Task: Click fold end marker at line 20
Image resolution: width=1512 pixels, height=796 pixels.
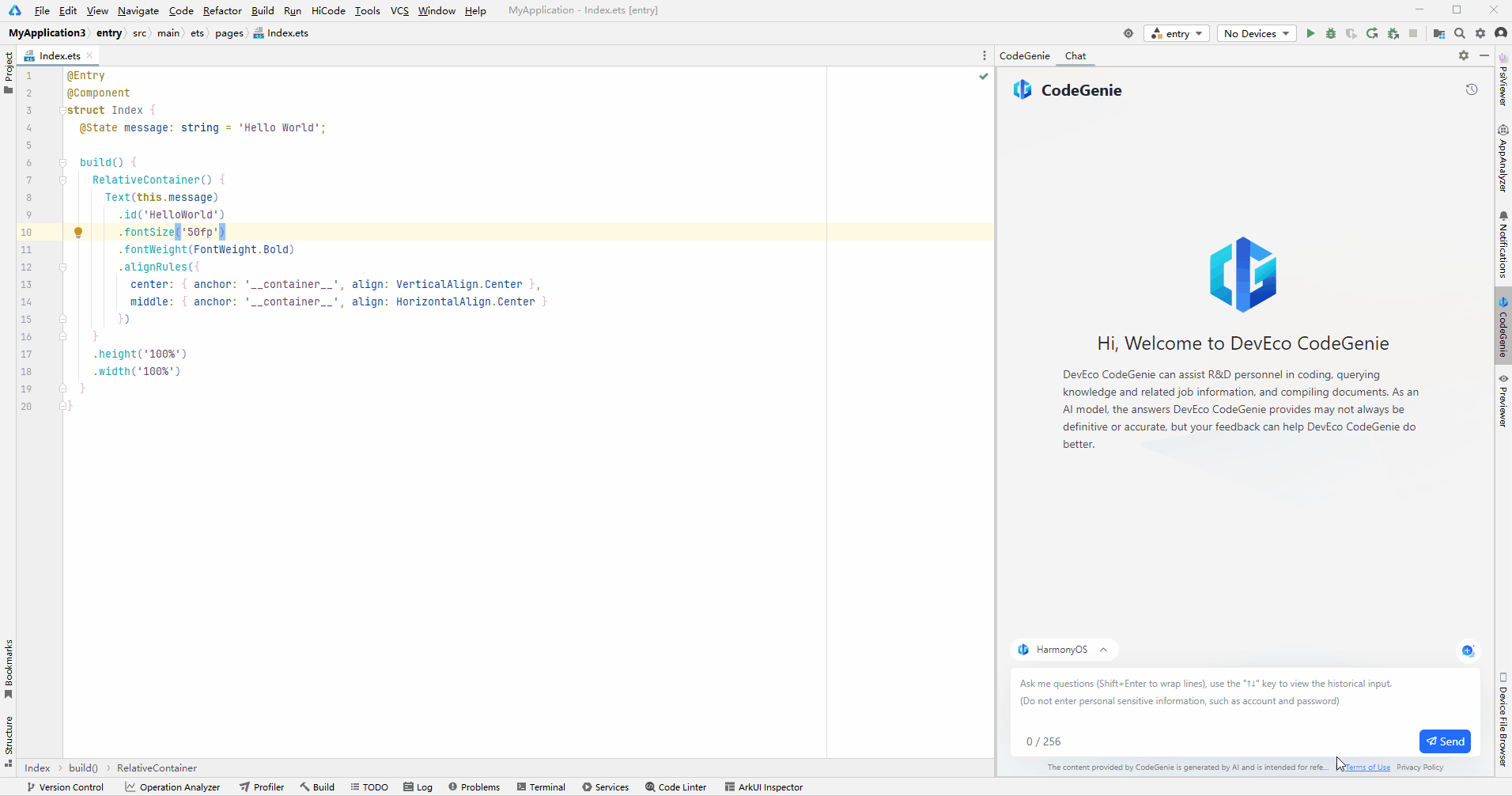Action: (x=62, y=407)
